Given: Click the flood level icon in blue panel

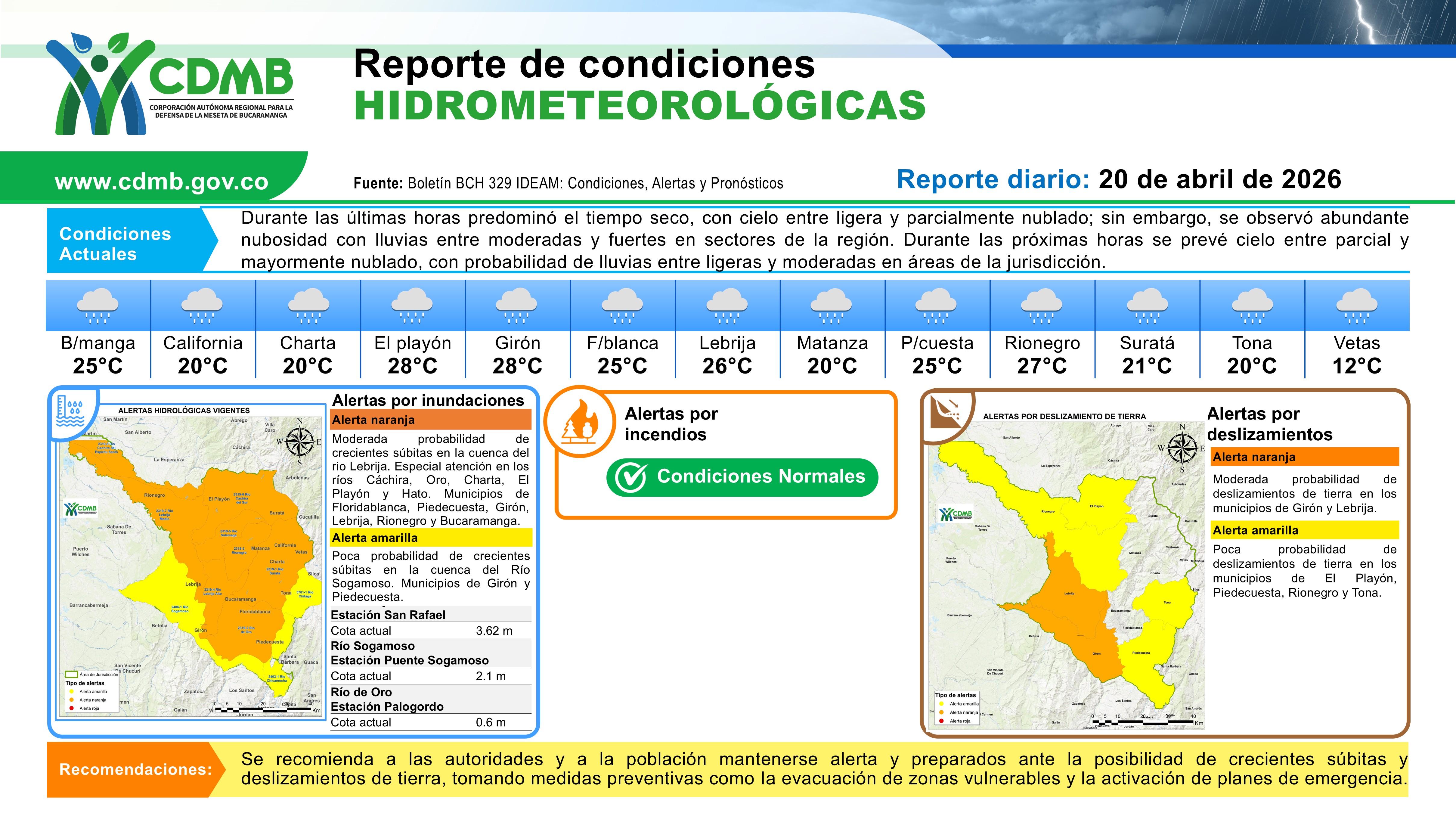Looking at the screenshot, I should coord(71,411).
